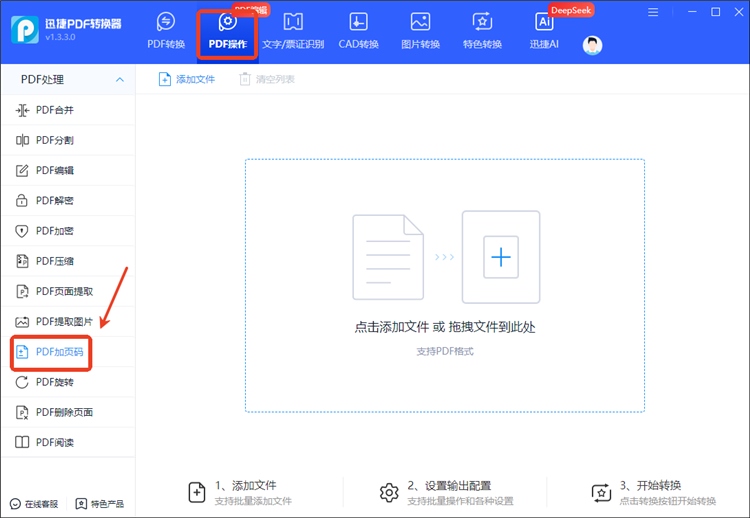The width and height of the screenshot is (750, 518).
Task: Click 点击添加文件 或 拖拽文件到此处 text
Action: (445, 327)
